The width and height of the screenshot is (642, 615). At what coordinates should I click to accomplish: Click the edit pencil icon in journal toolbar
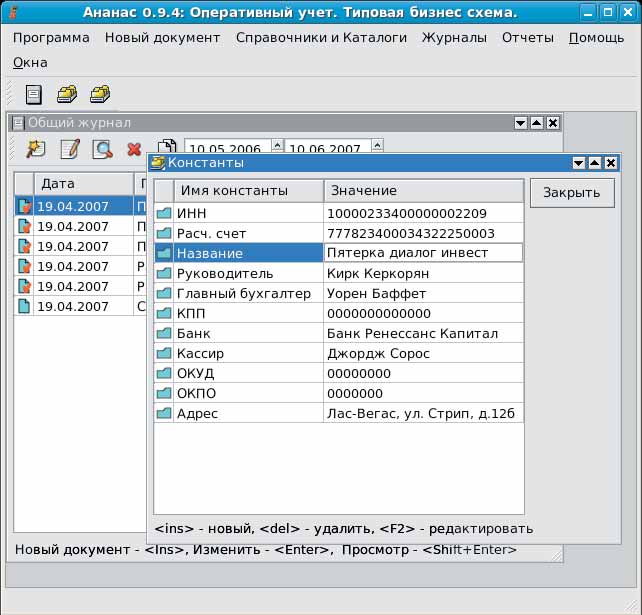70,149
